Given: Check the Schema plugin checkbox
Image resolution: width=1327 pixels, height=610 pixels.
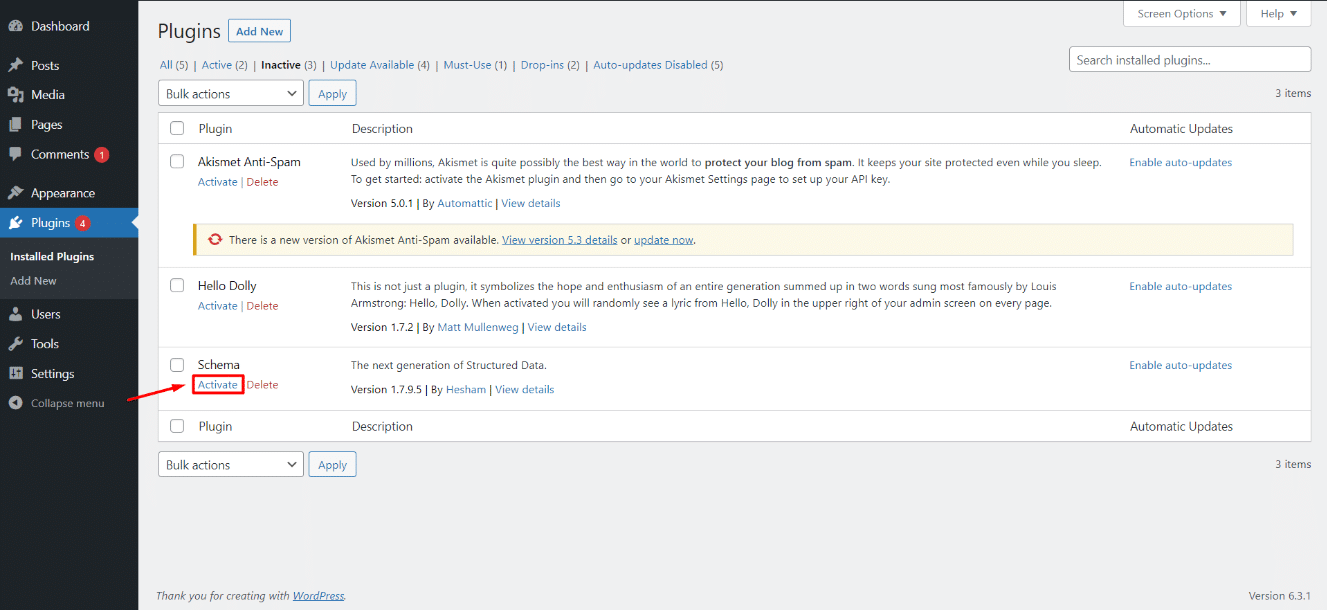Looking at the screenshot, I should [x=177, y=364].
